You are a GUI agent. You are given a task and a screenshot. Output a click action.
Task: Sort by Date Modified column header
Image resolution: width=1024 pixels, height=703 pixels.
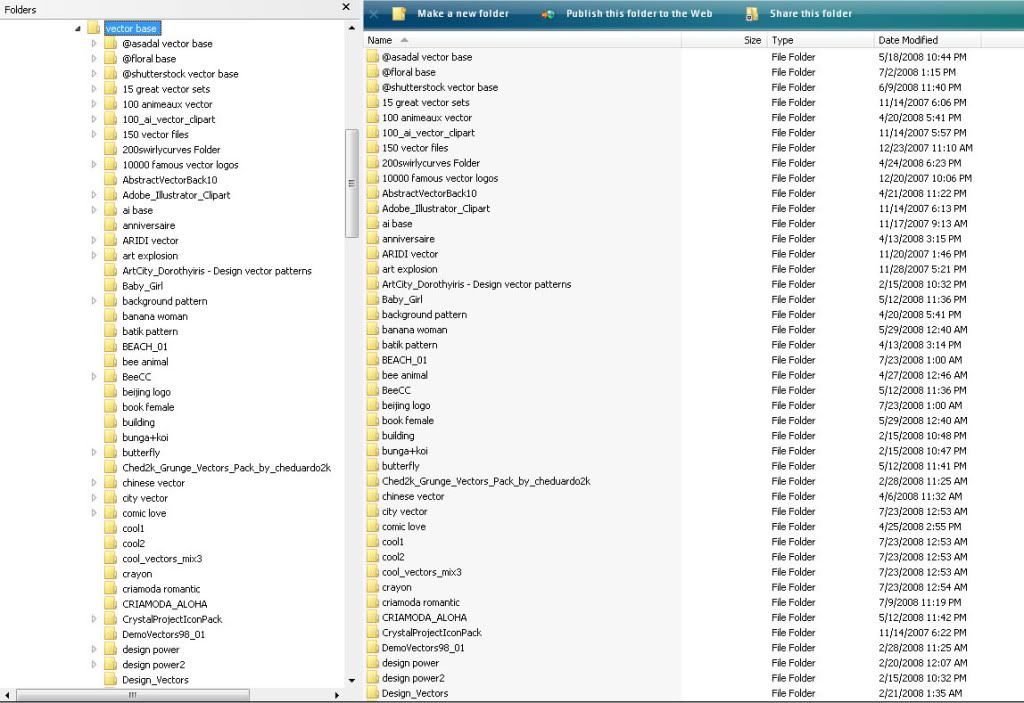click(x=927, y=40)
